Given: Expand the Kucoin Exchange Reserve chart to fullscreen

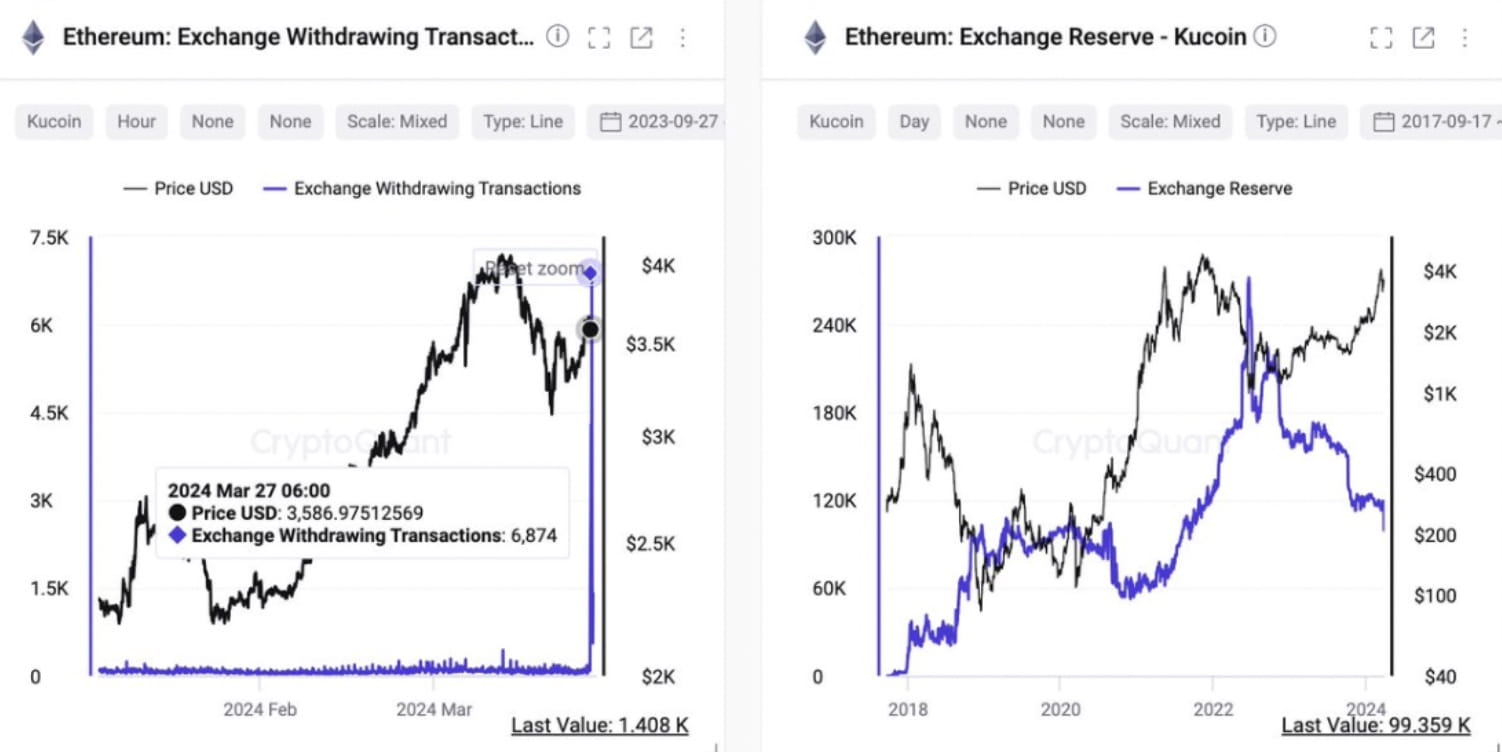Looking at the screenshot, I should coord(1381,37).
